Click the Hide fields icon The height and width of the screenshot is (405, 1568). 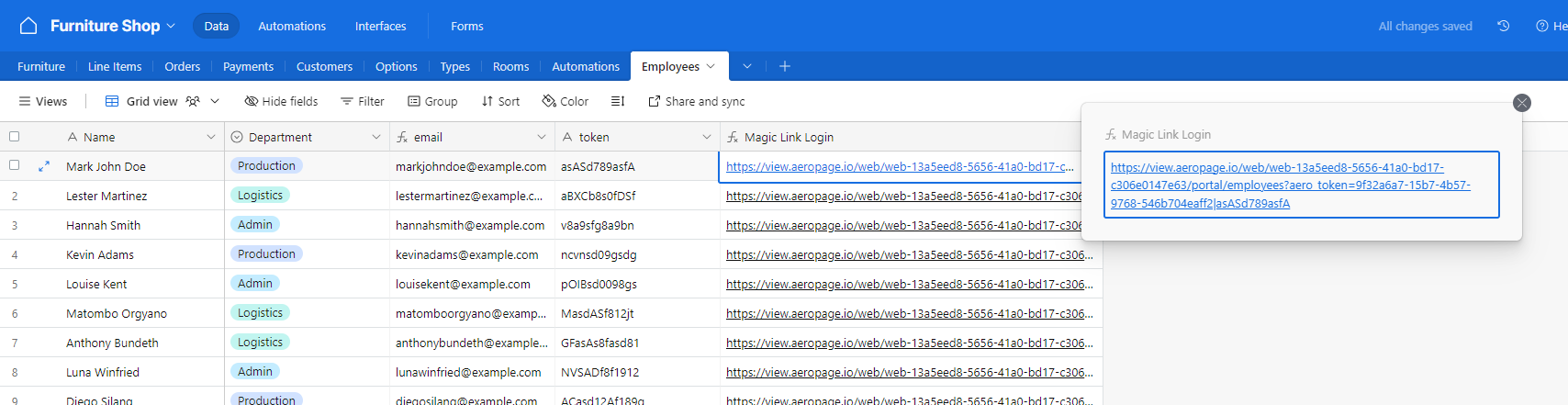pyautogui.click(x=251, y=101)
